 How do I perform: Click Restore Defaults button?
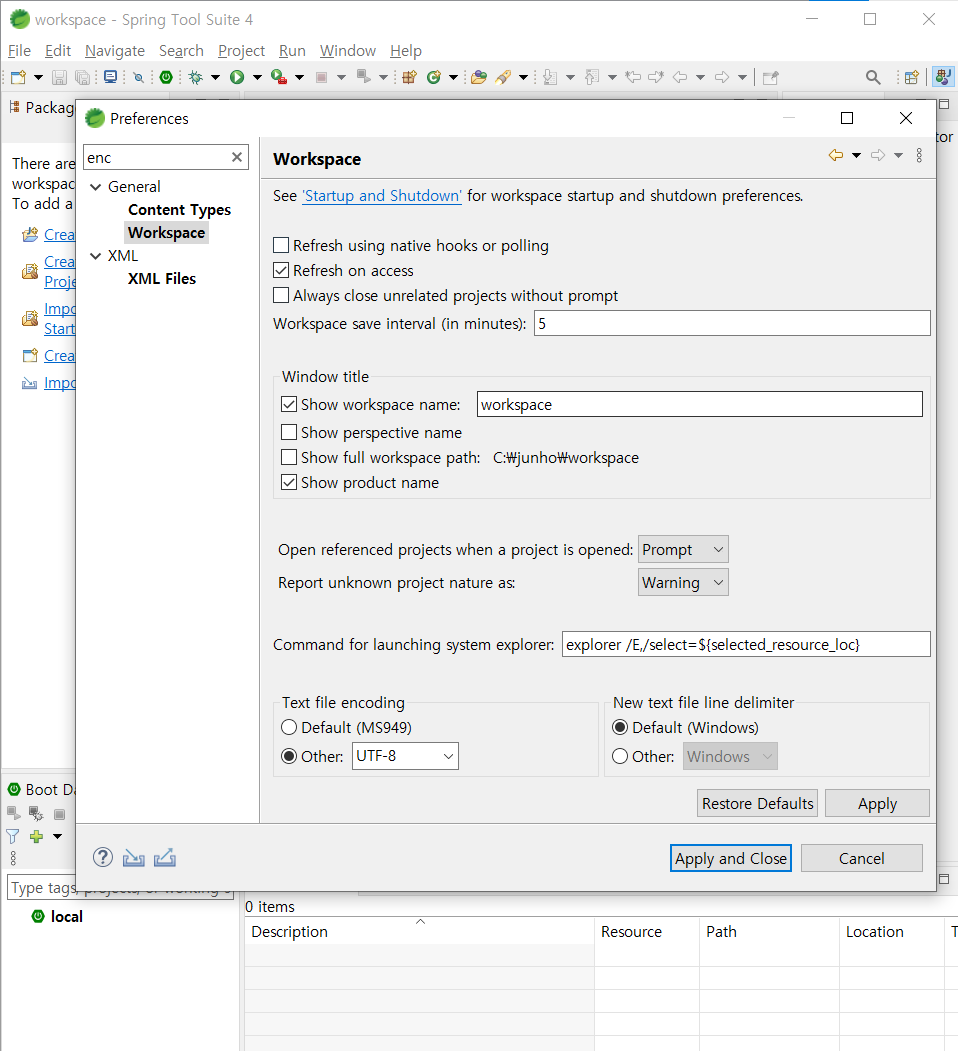click(x=758, y=803)
